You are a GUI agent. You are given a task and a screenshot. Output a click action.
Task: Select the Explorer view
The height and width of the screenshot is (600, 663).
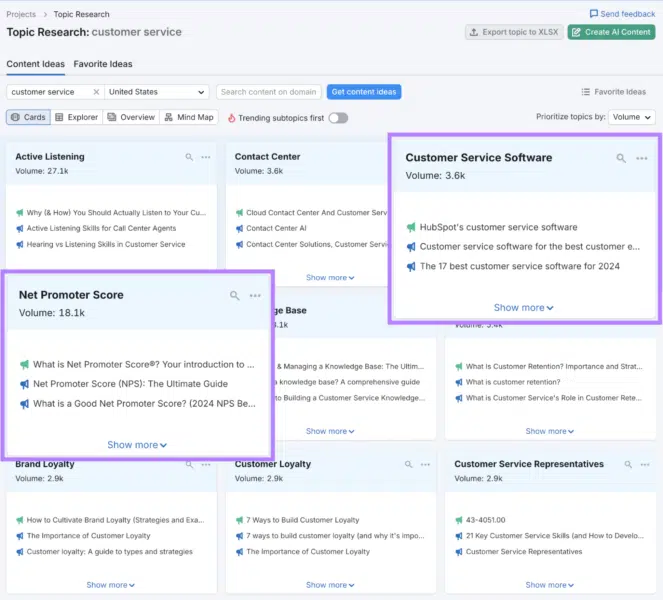click(x=77, y=117)
